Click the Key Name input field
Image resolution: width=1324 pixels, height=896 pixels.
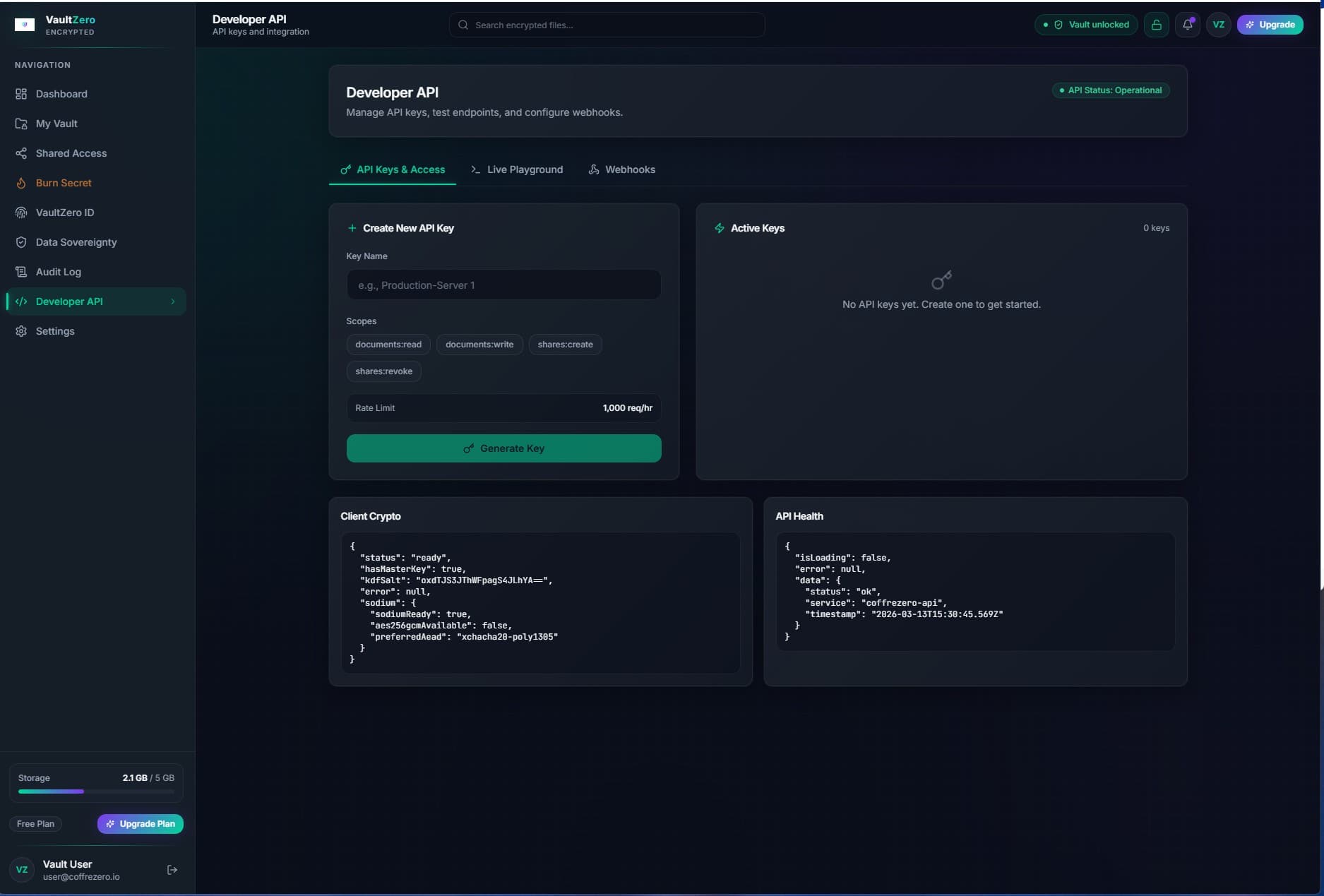point(503,285)
